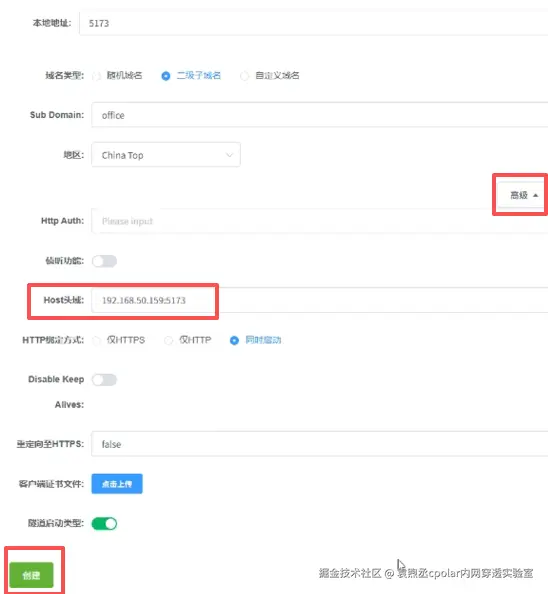Viewport: 548px width, 594px height.
Task: Click the Sub Domain field containing office
Action: coord(320,115)
